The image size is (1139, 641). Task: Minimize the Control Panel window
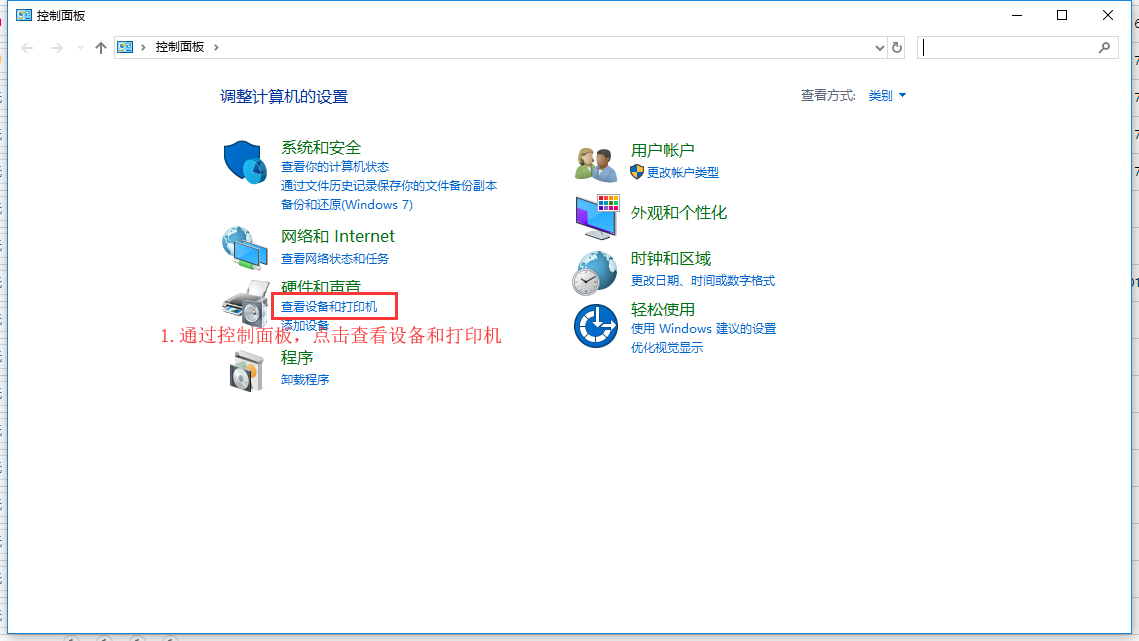pos(1017,15)
